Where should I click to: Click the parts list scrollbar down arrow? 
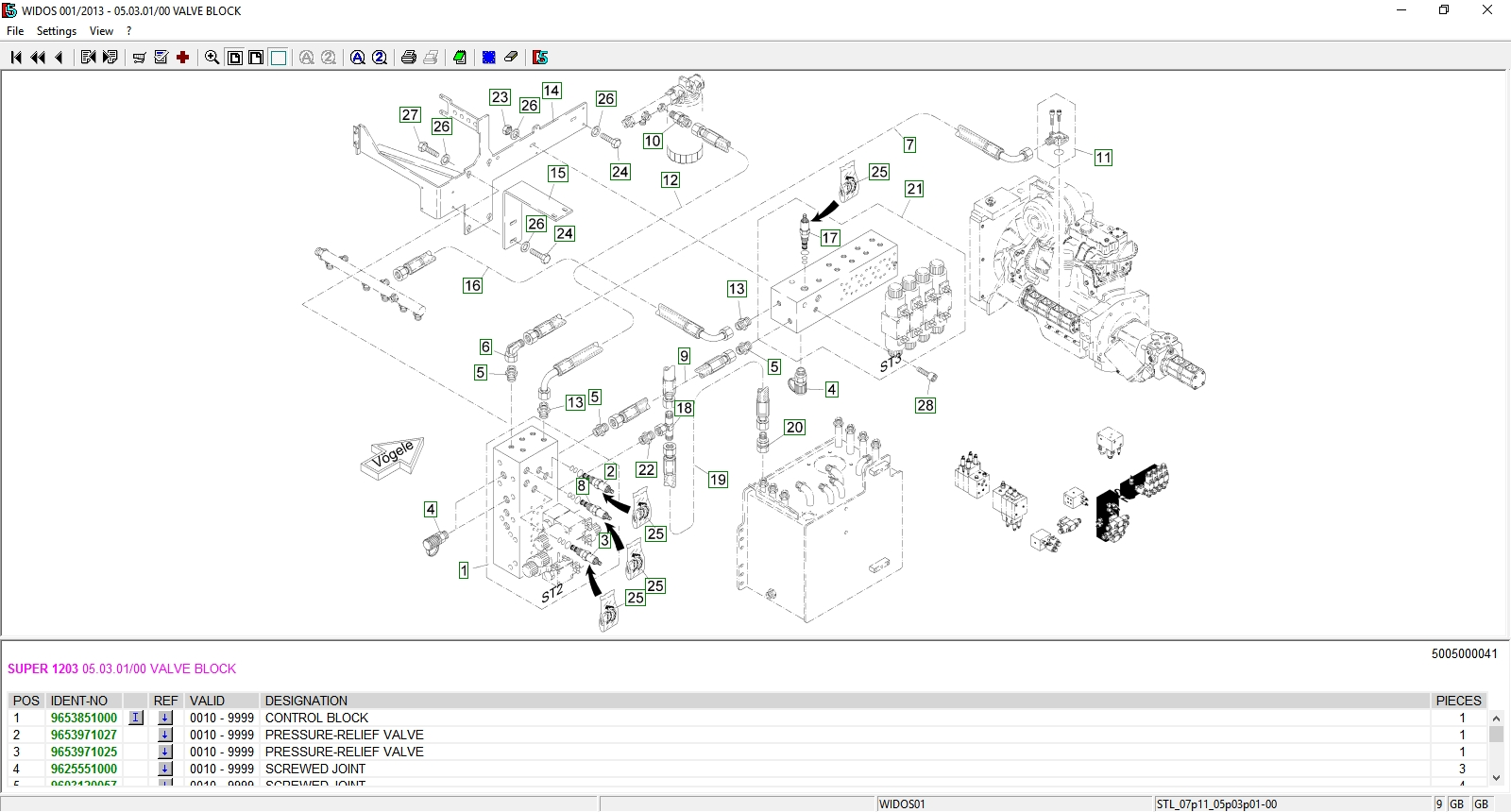[x=1496, y=777]
